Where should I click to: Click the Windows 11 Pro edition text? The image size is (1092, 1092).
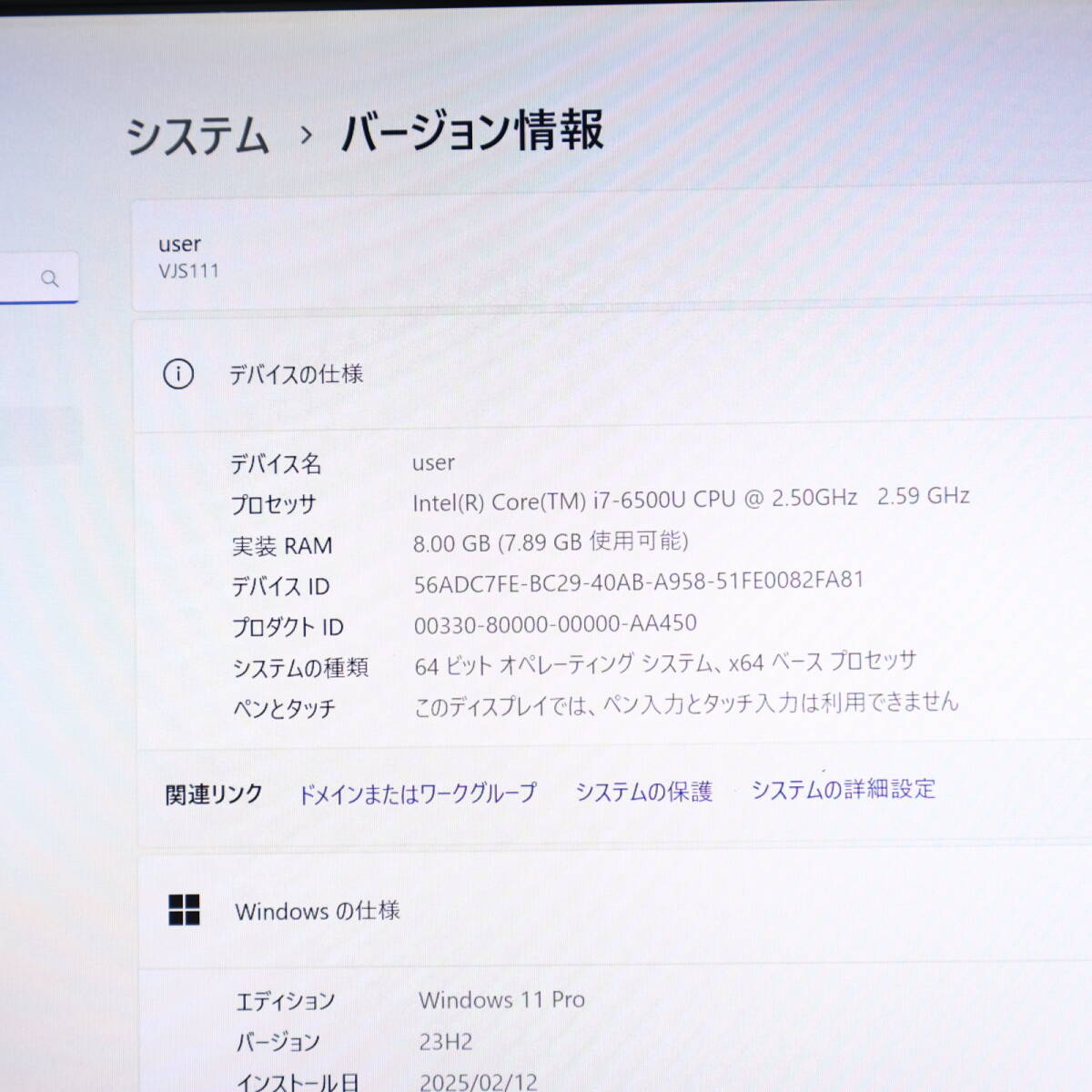[501, 999]
